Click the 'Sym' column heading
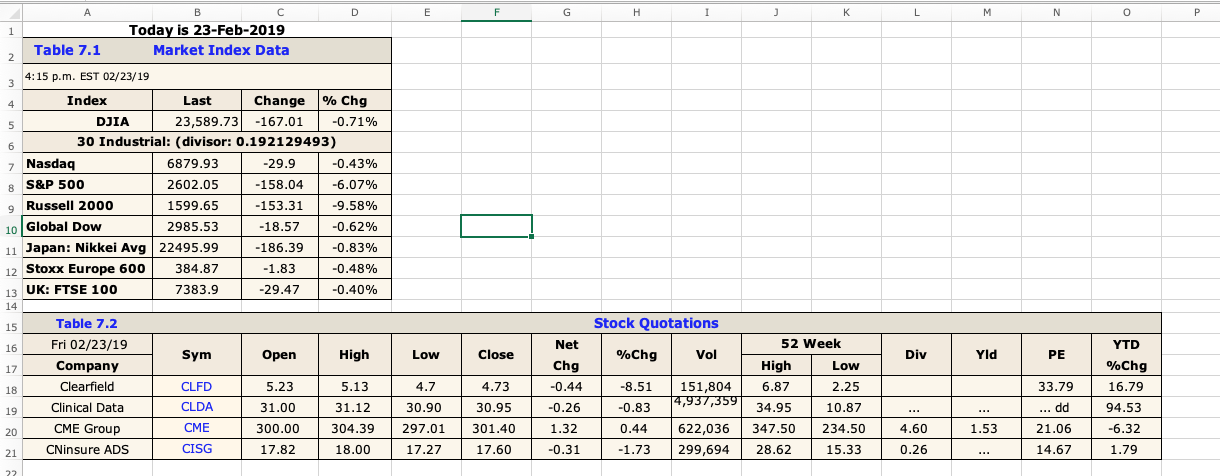Viewport: 1220px width, 476px height. [x=197, y=354]
